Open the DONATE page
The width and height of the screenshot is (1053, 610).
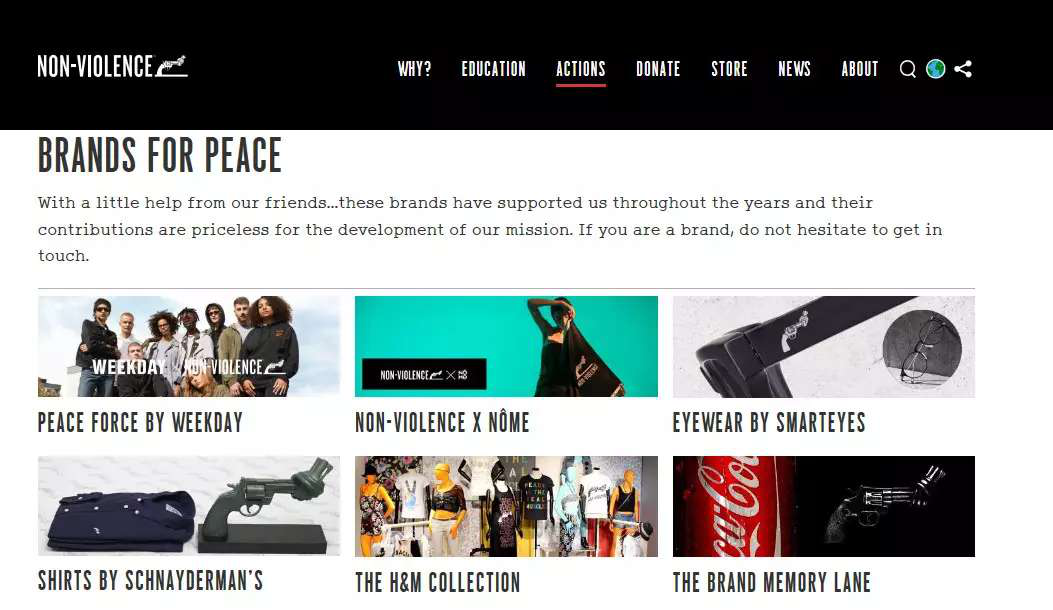(658, 69)
